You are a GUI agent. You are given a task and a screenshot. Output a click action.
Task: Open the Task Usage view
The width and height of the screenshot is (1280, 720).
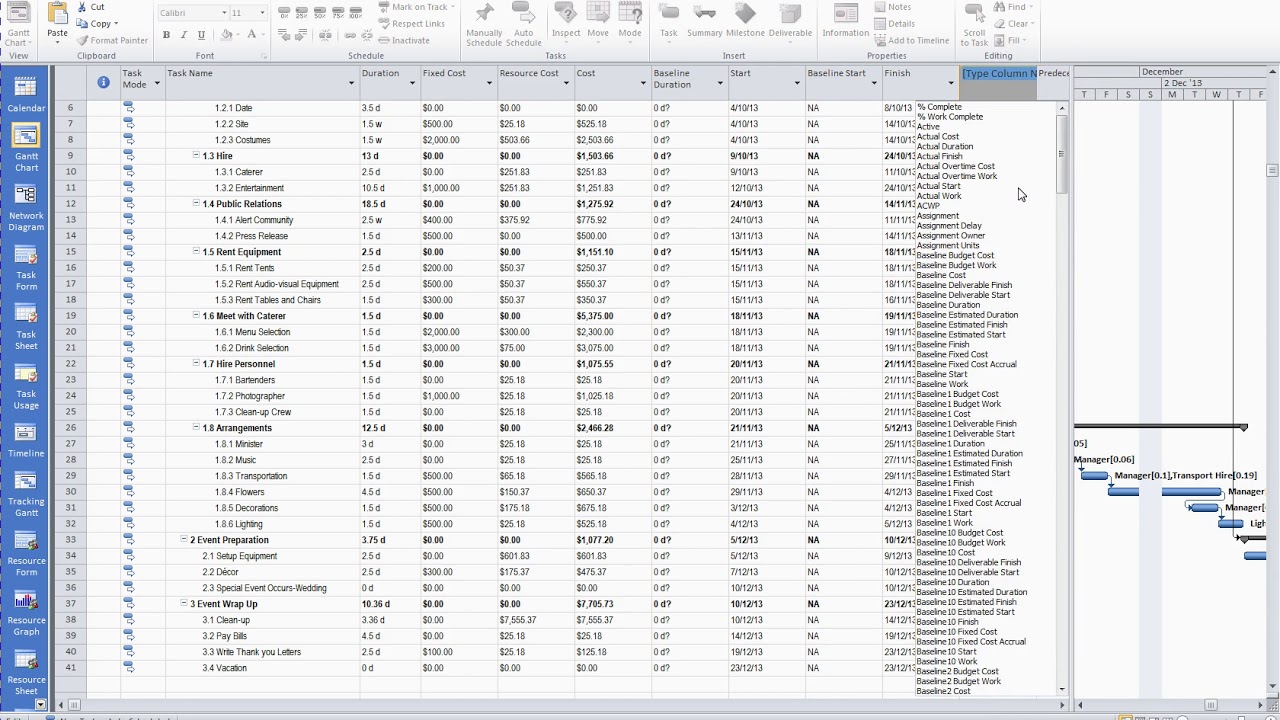tap(26, 386)
